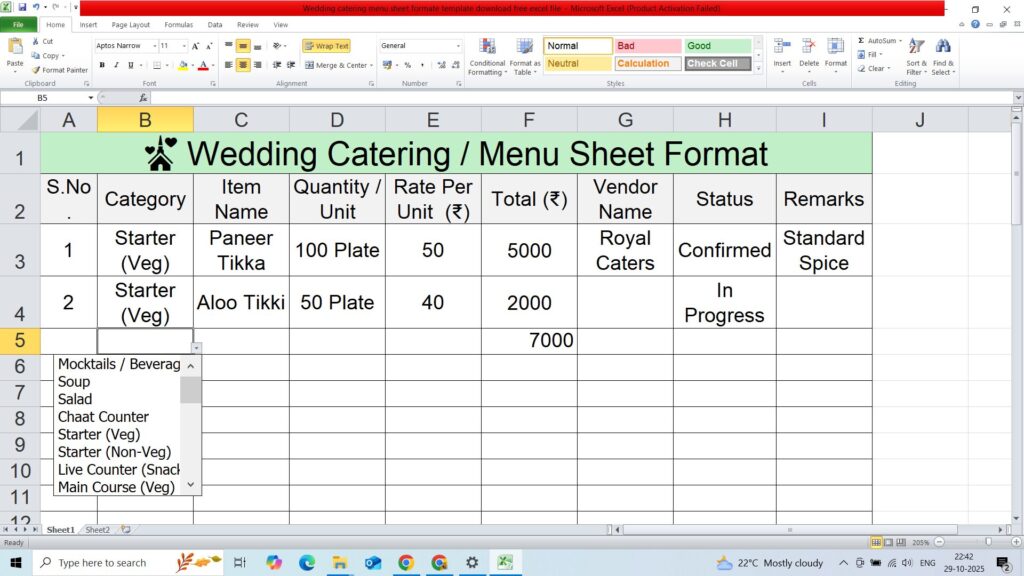Expand the General number format dropdown
This screenshot has width=1024, height=576.
point(458,46)
